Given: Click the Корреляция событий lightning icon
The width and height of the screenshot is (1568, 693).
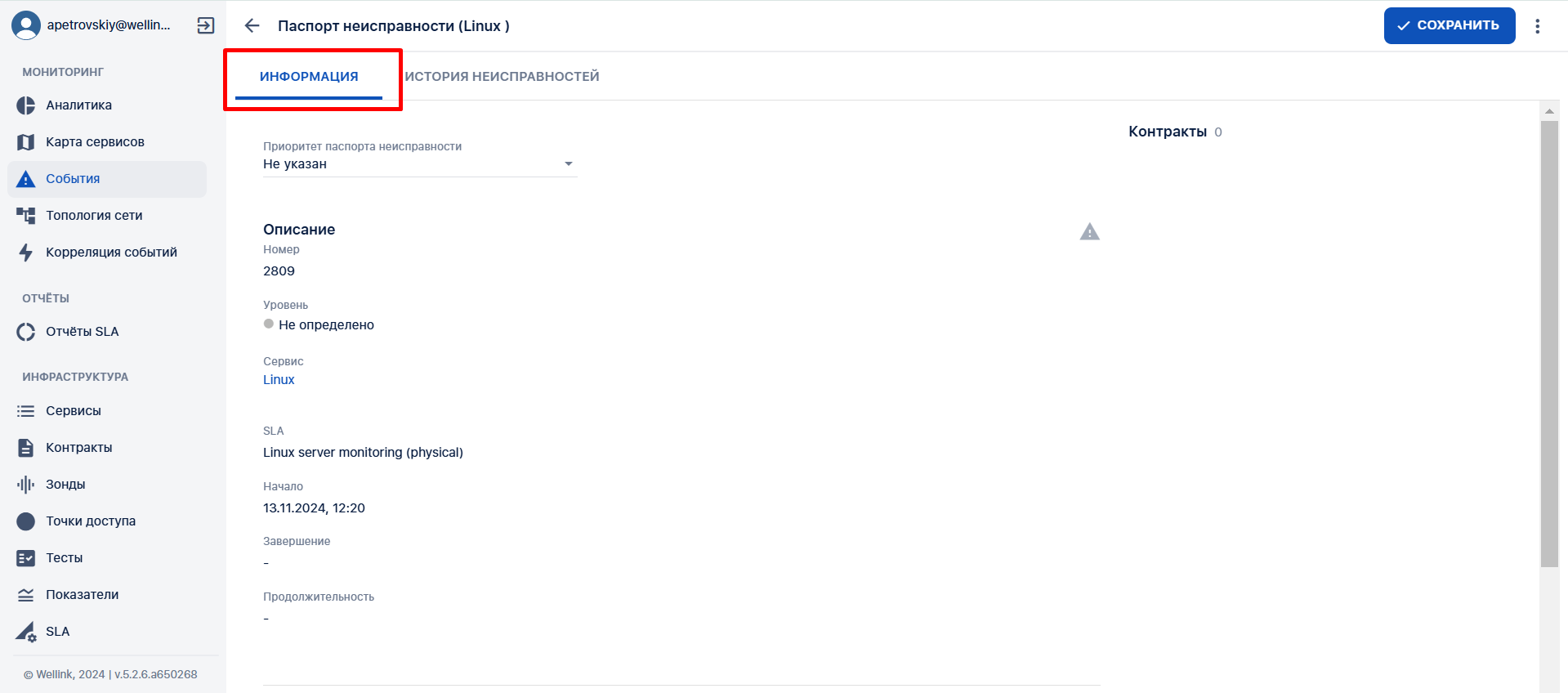Looking at the screenshot, I should coord(26,253).
